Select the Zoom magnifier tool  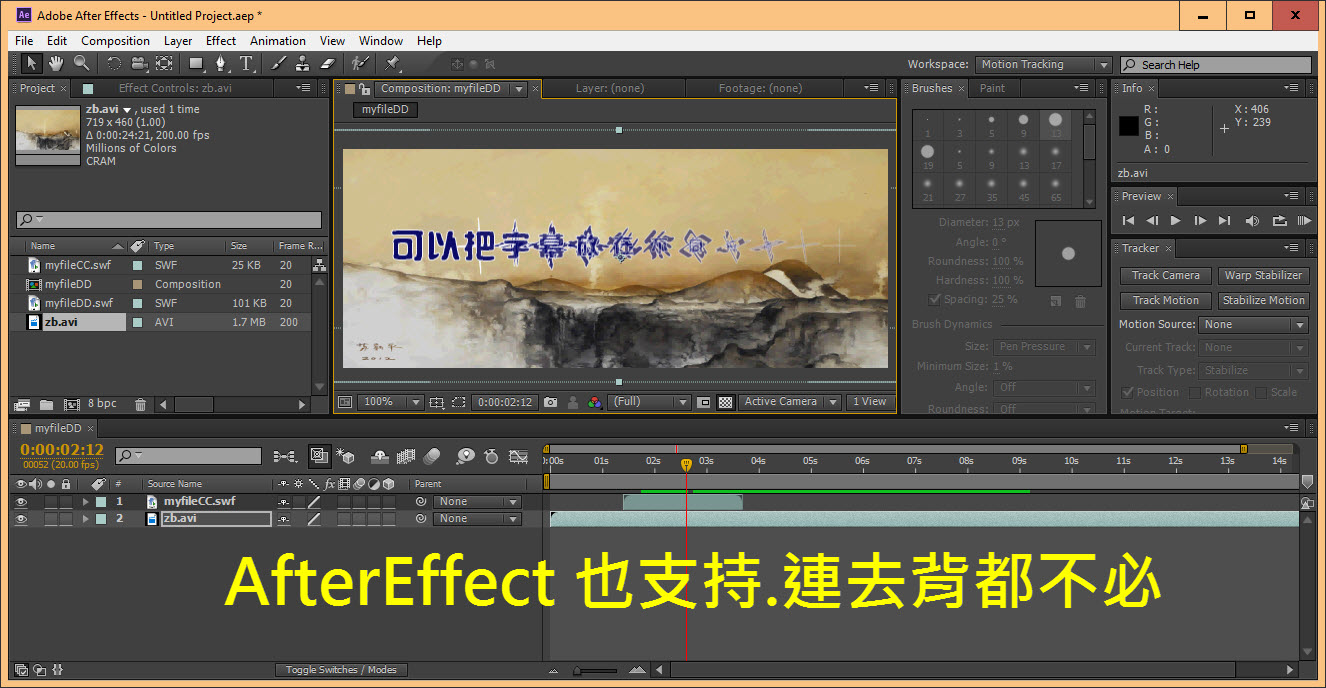[x=80, y=63]
